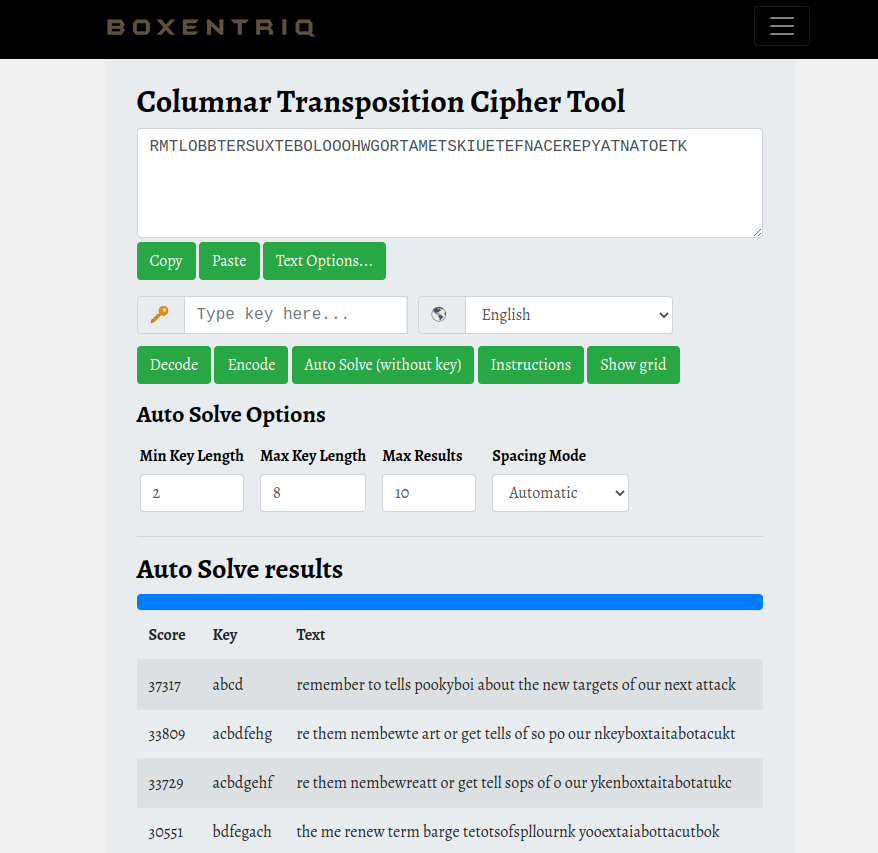Image resolution: width=878 pixels, height=853 pixels.
Task: Run Auto Solve without key
Action: point(383,365)
